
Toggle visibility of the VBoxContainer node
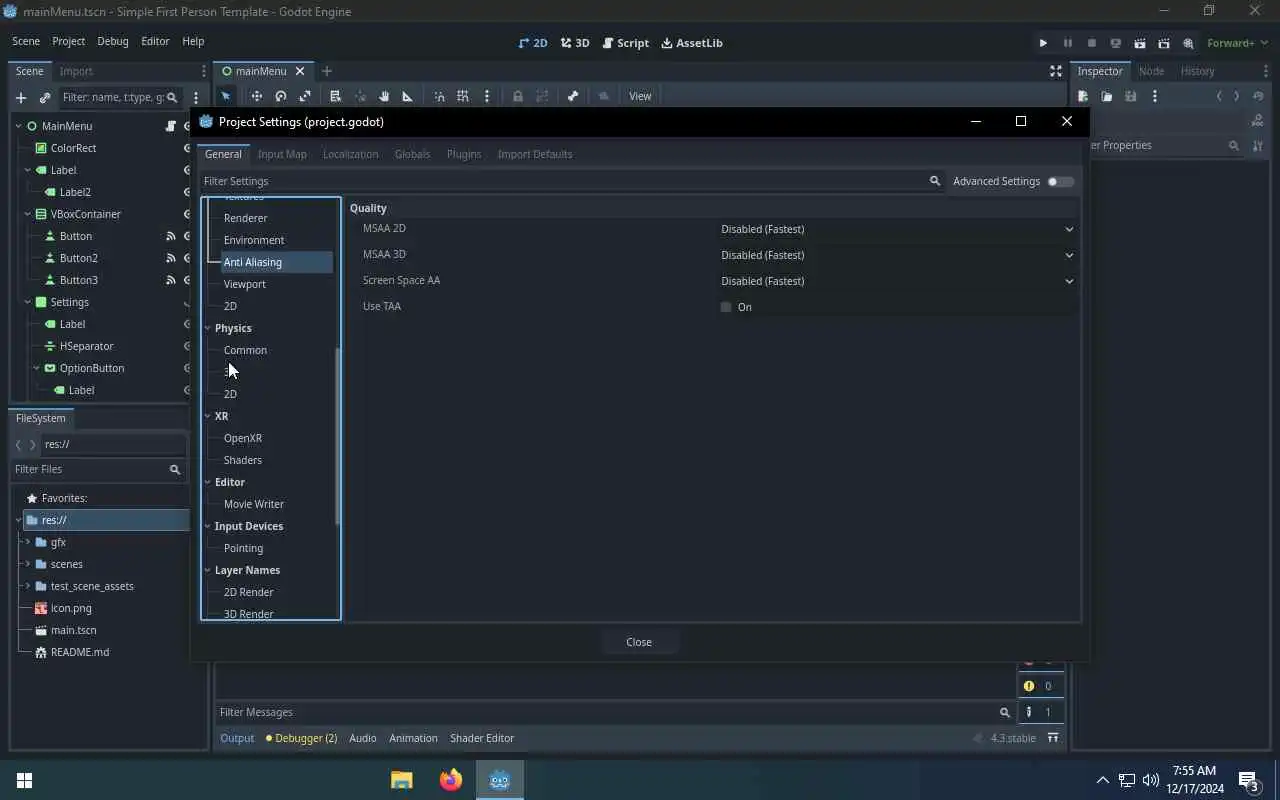click(187, 214)
